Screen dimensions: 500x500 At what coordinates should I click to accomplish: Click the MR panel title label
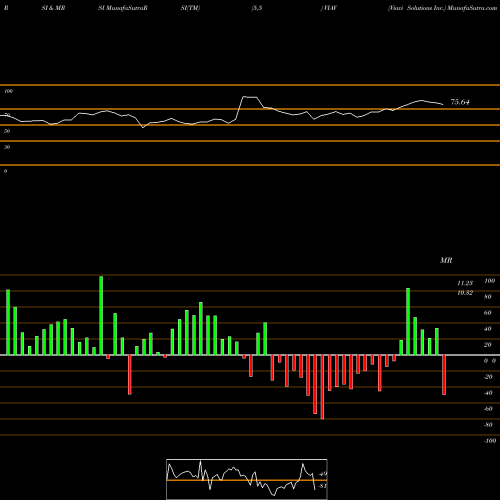(x=446, y=260)
